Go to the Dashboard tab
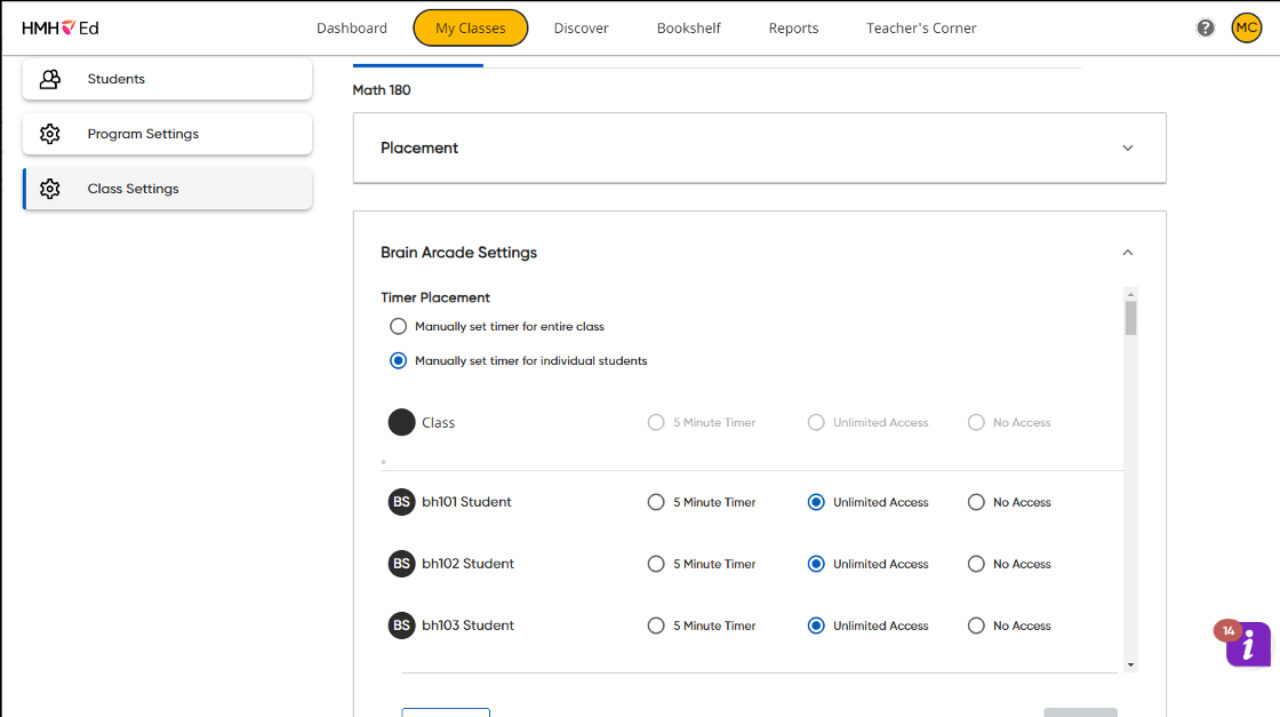This screenshot has height=717, width=1280. pyautogui.click(x=352, y=28)
